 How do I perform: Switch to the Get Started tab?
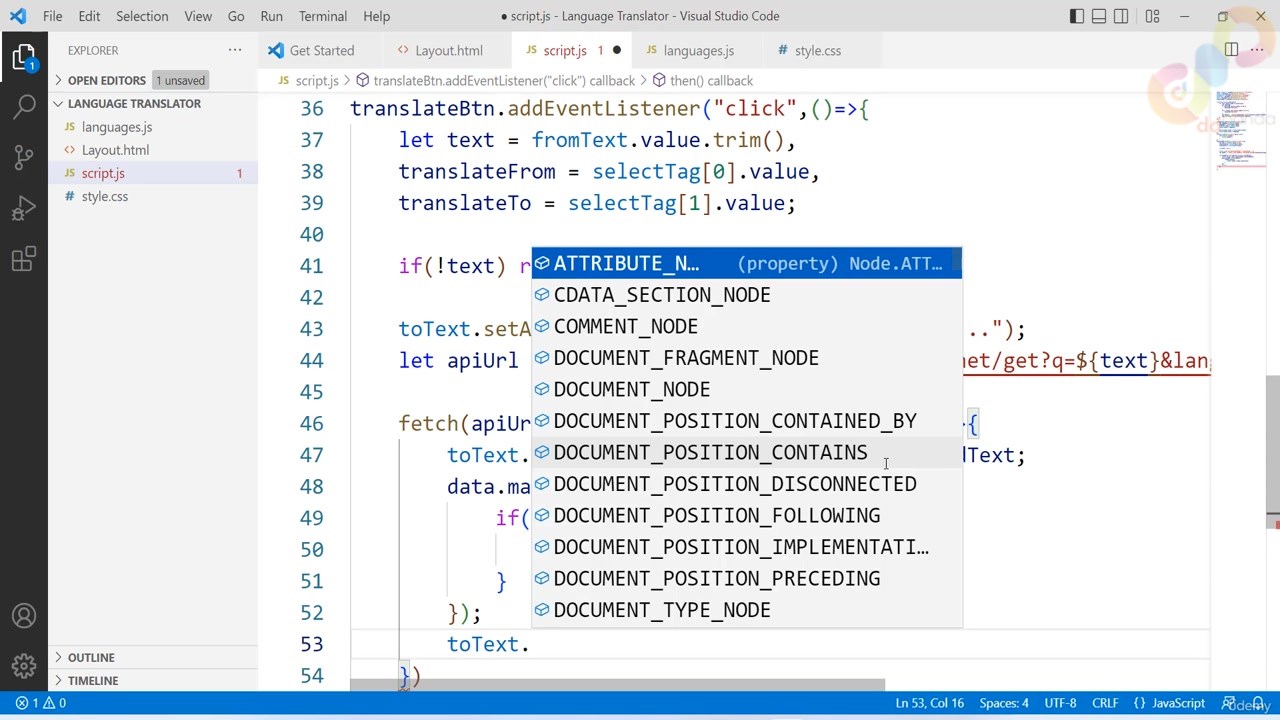(x=320, y=50)
